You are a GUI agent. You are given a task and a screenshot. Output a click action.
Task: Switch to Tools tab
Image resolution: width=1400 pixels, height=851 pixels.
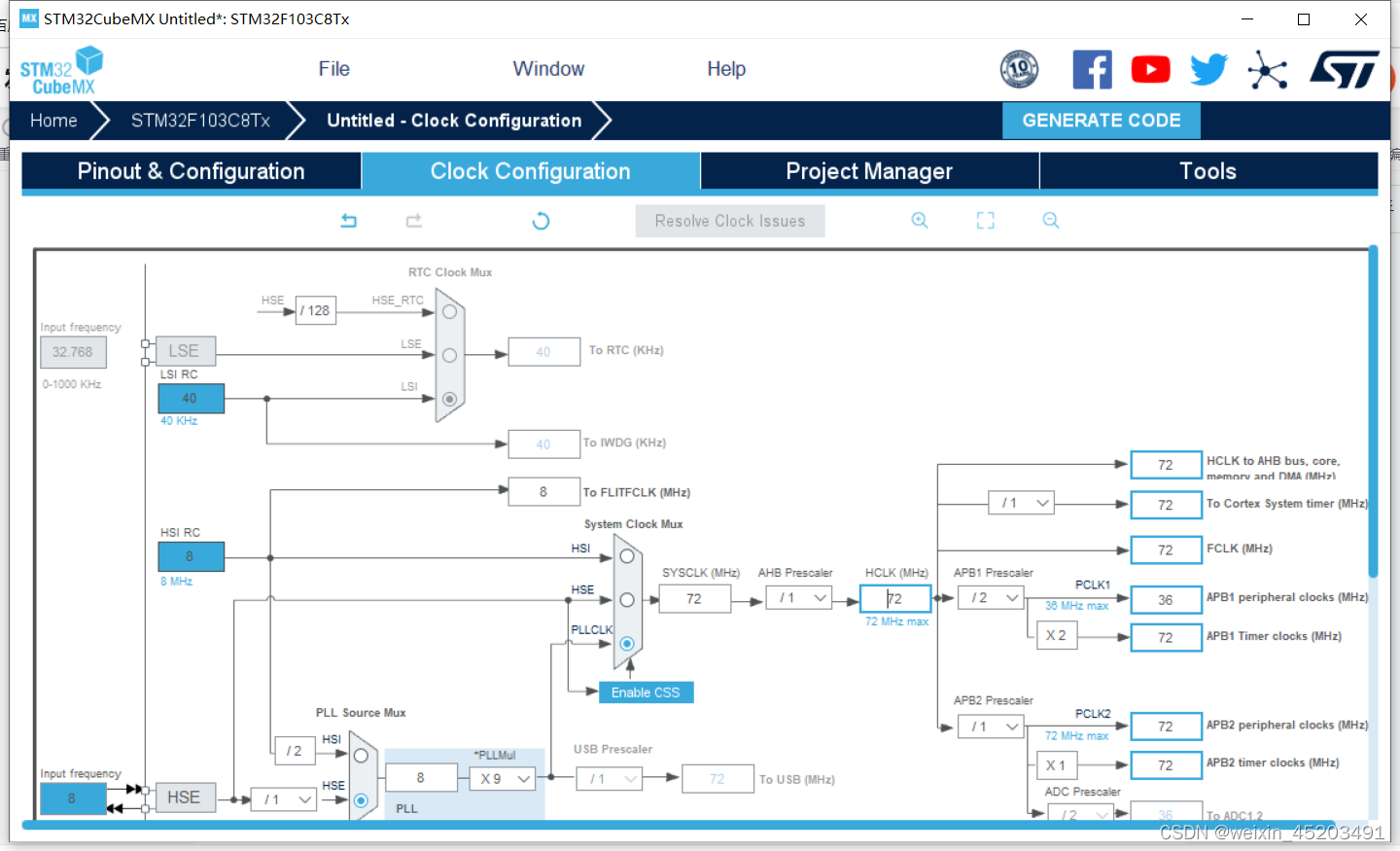(x=1208, y=171)
